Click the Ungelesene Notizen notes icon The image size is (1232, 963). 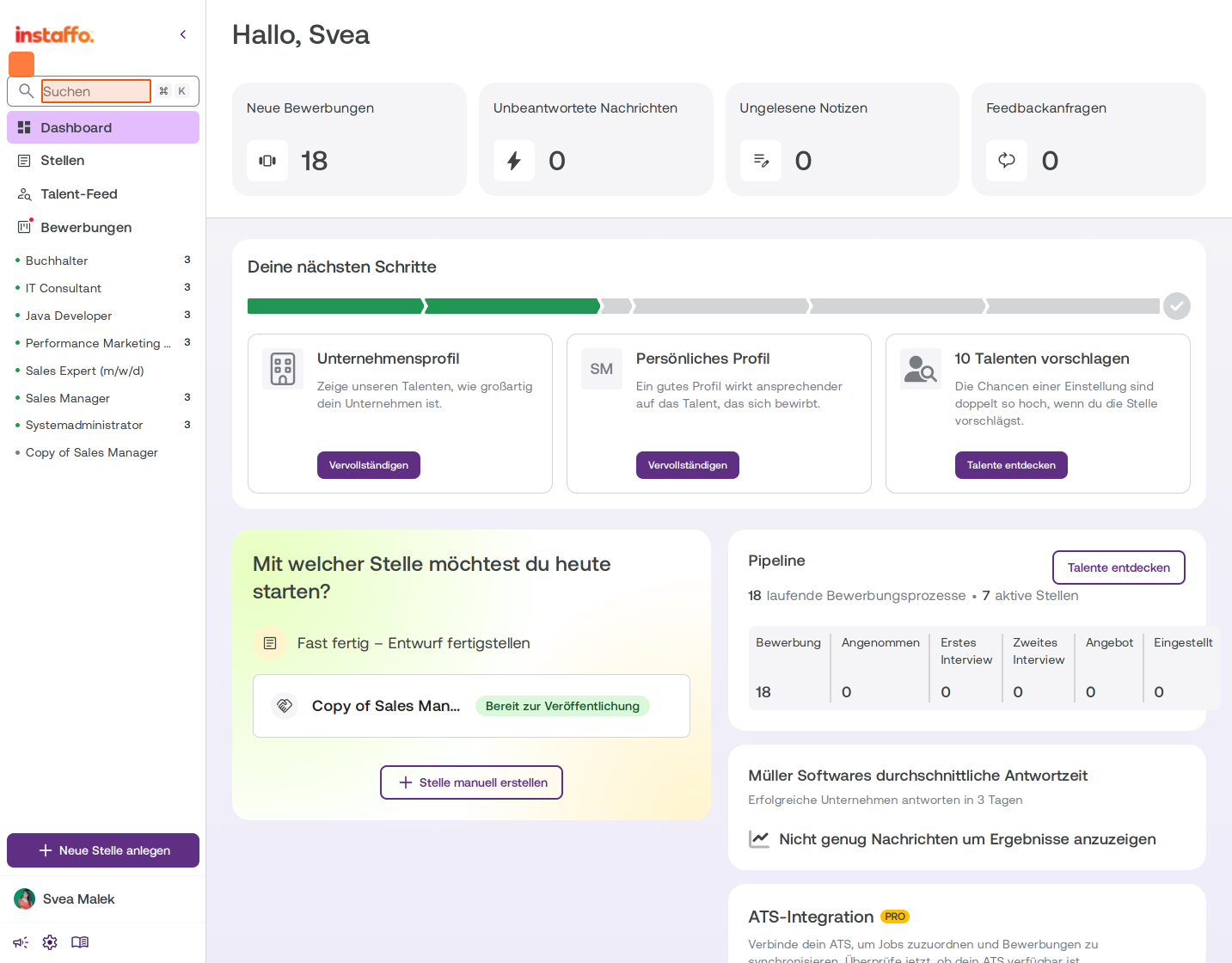(x=761, y=161)
